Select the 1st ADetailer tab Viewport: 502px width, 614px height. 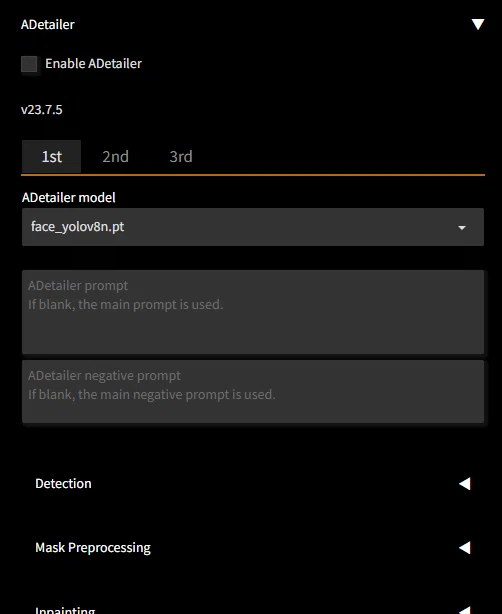[x=52, y=157]
